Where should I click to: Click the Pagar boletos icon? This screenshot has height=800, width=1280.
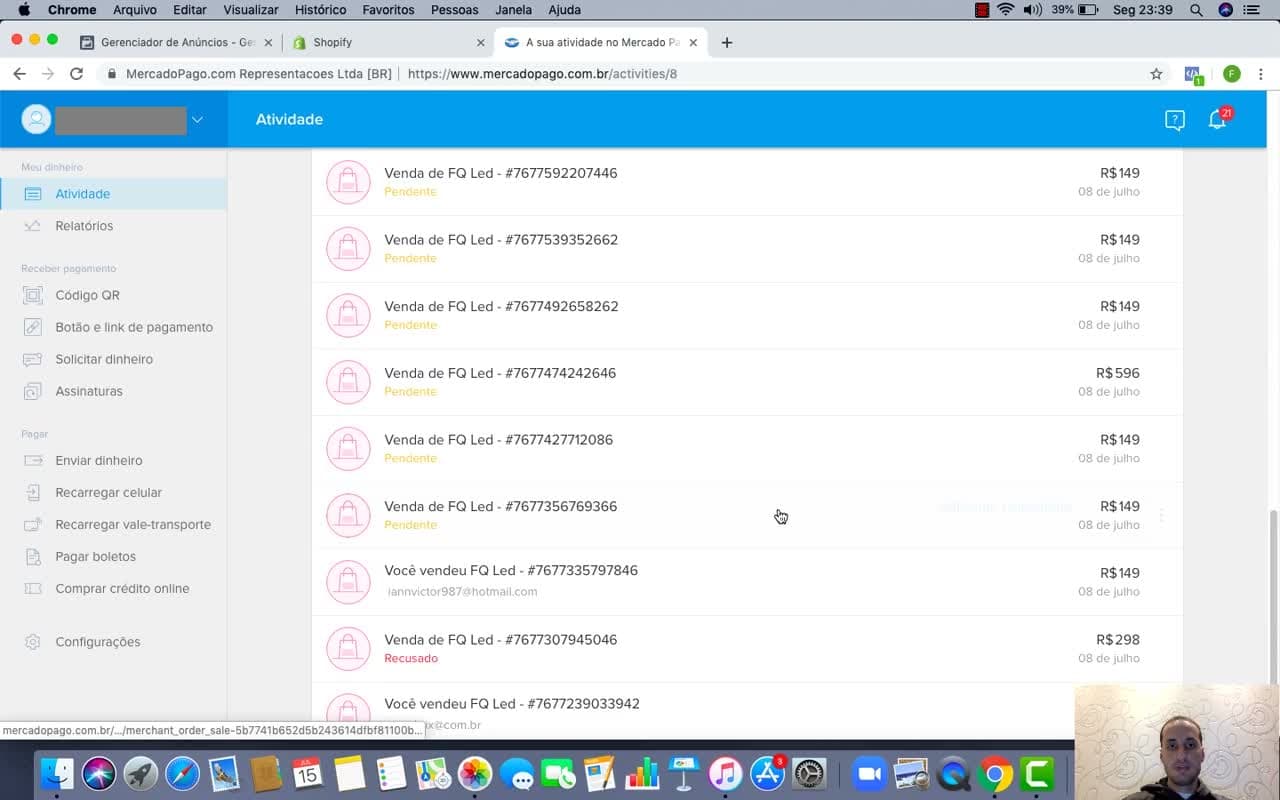(33, 557)
